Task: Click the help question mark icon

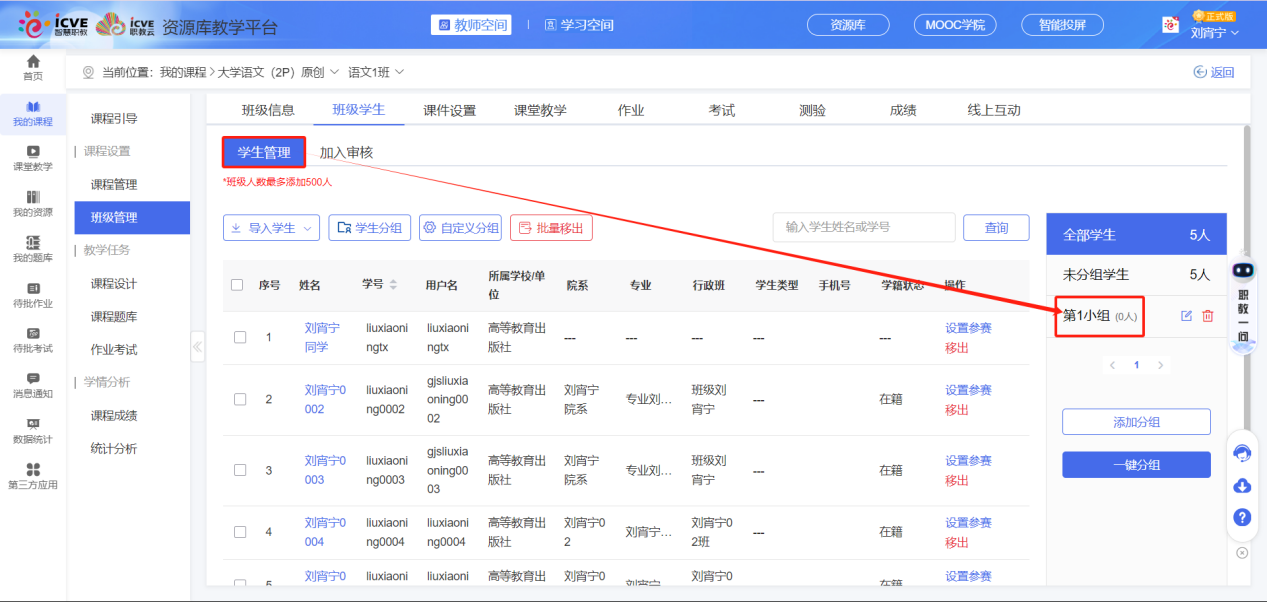Action: (1243, 517)
